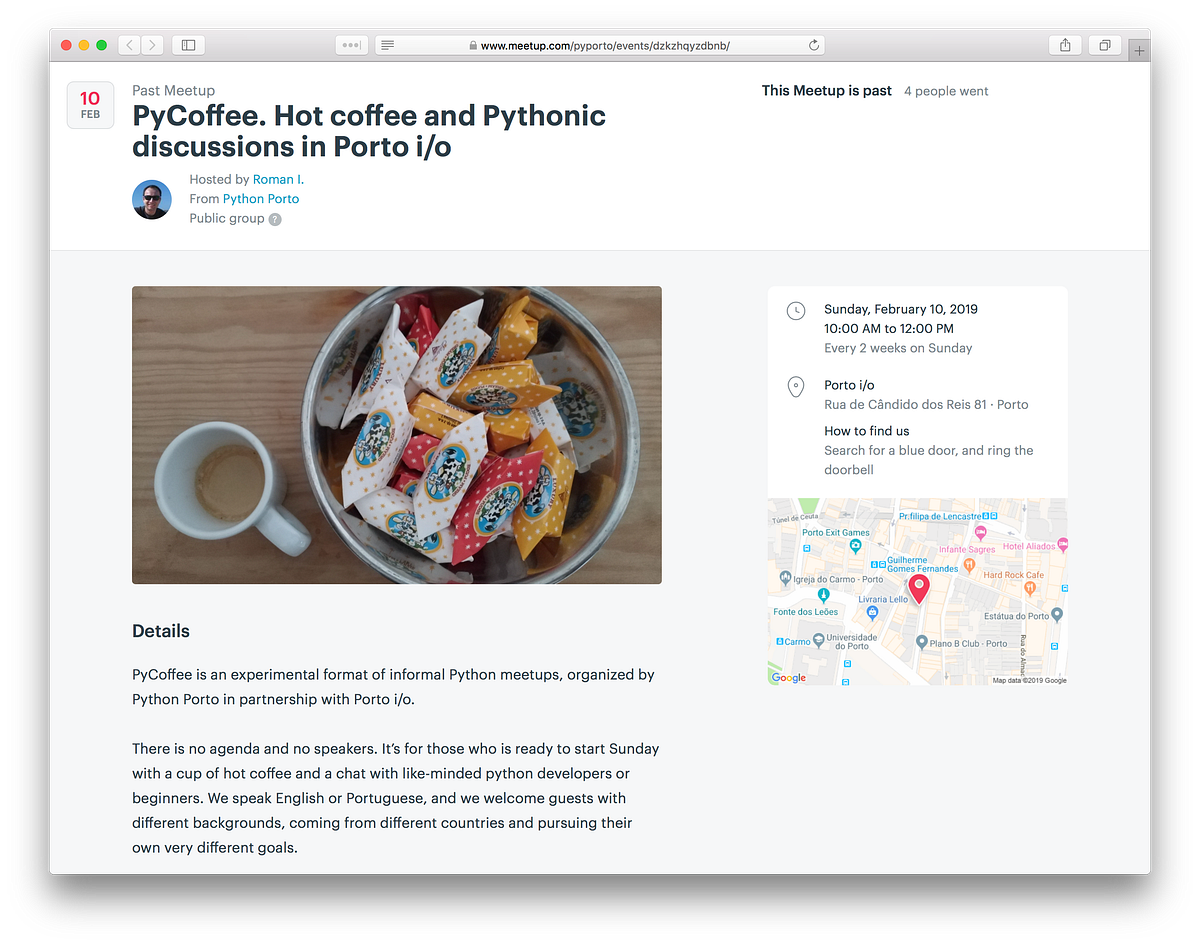This screenshot has width=1200, height=945.
Task: Click the Google logo on the map
Action: 789,678
